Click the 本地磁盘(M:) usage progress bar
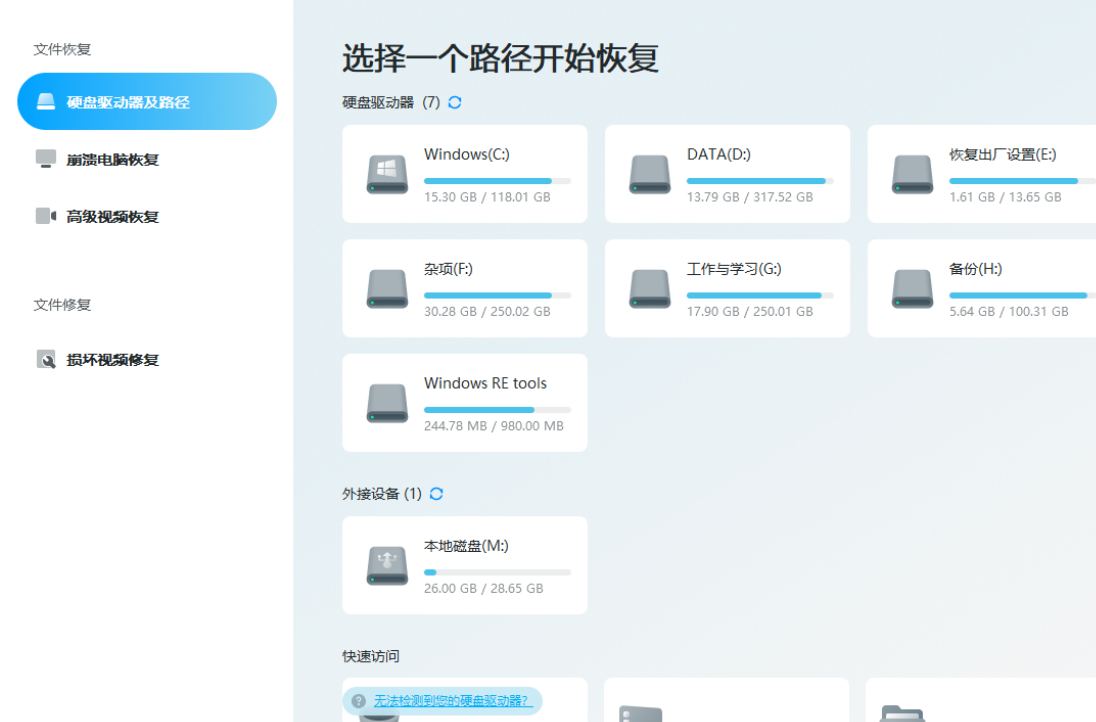Image resolution: width=1096 pixels, height=722 pixels. pyautogui.click(x=497, y=572)
